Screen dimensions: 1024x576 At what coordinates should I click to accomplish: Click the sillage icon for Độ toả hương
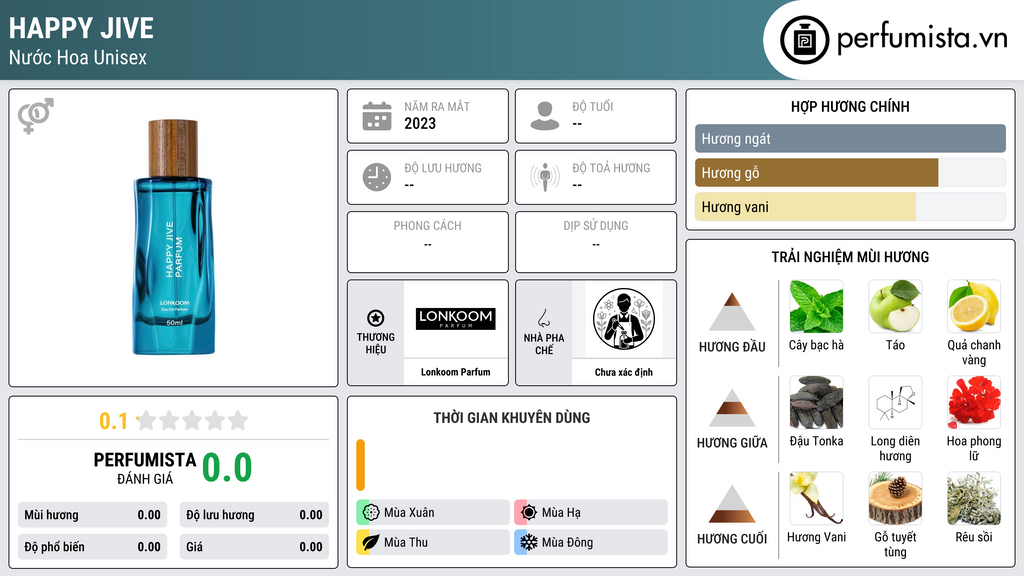point(545,177)
